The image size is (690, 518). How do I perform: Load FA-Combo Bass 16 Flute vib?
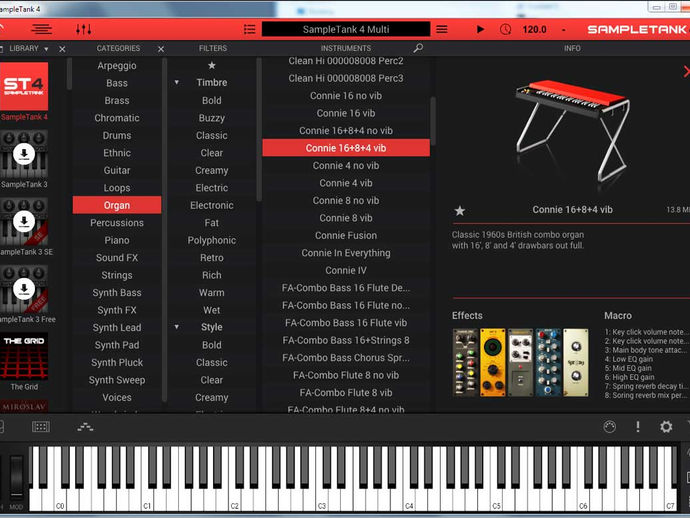click(346, 323)
